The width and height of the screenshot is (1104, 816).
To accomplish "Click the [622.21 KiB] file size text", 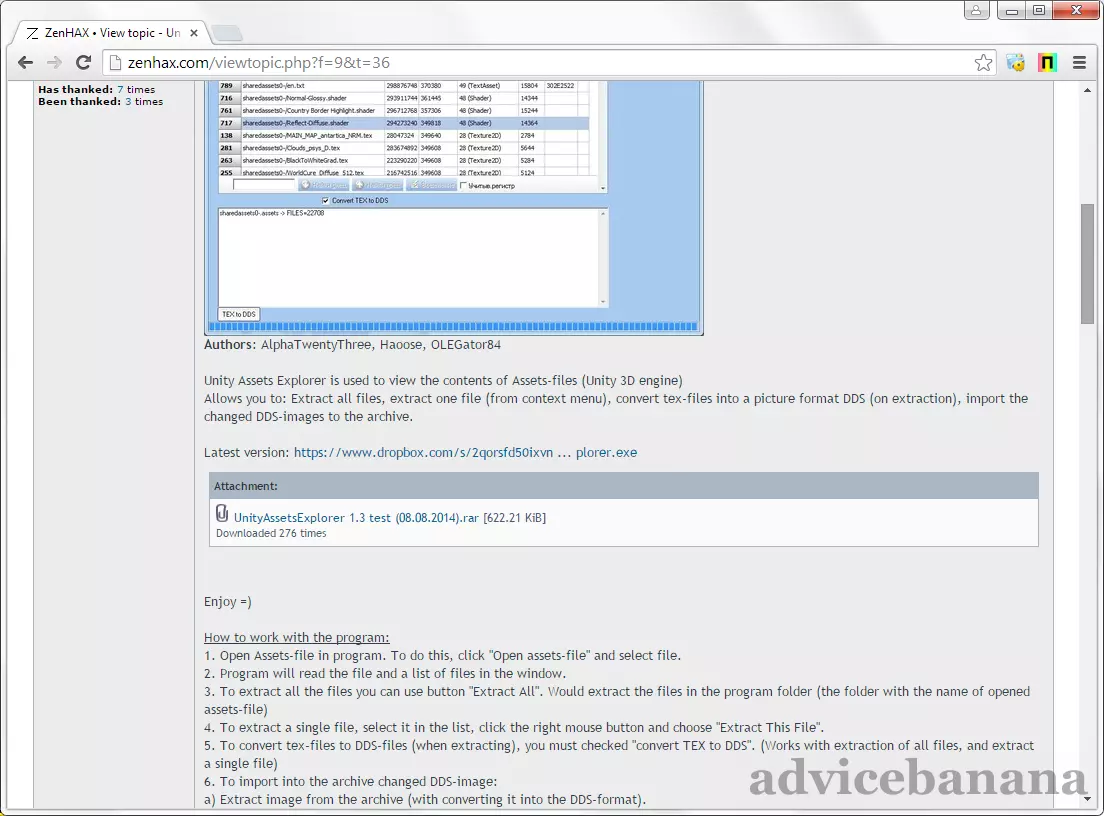I will (515, 517).
